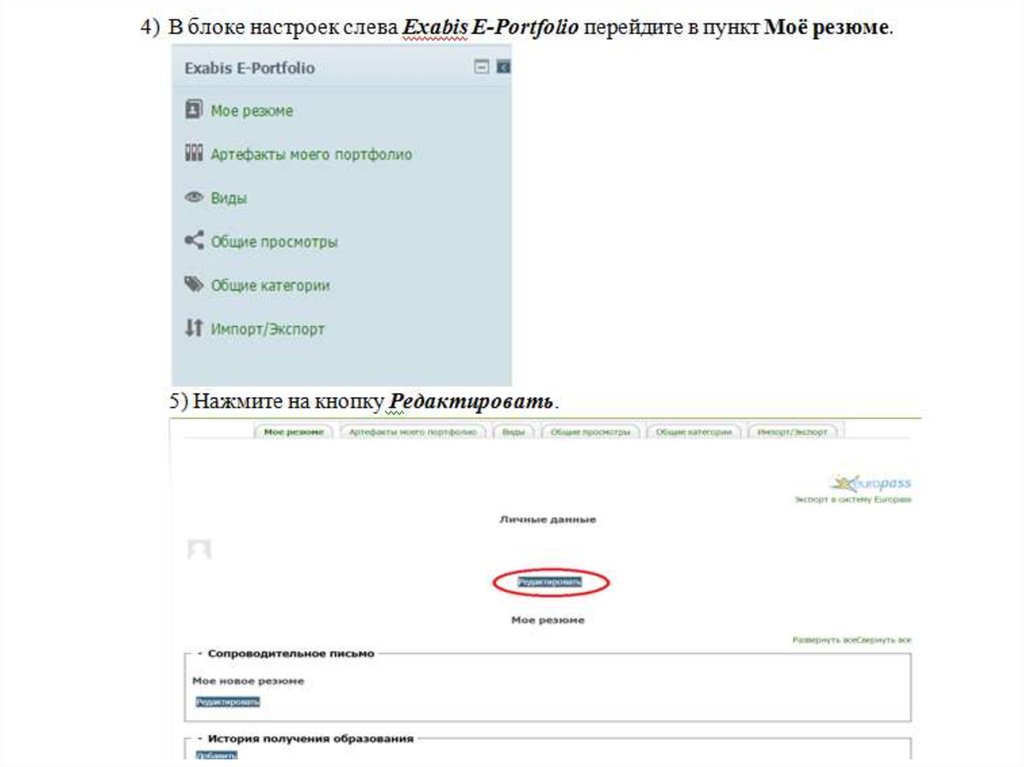Click the tags icon beside Общие категории
1024x767 pixels.
[x=194, y=285]
